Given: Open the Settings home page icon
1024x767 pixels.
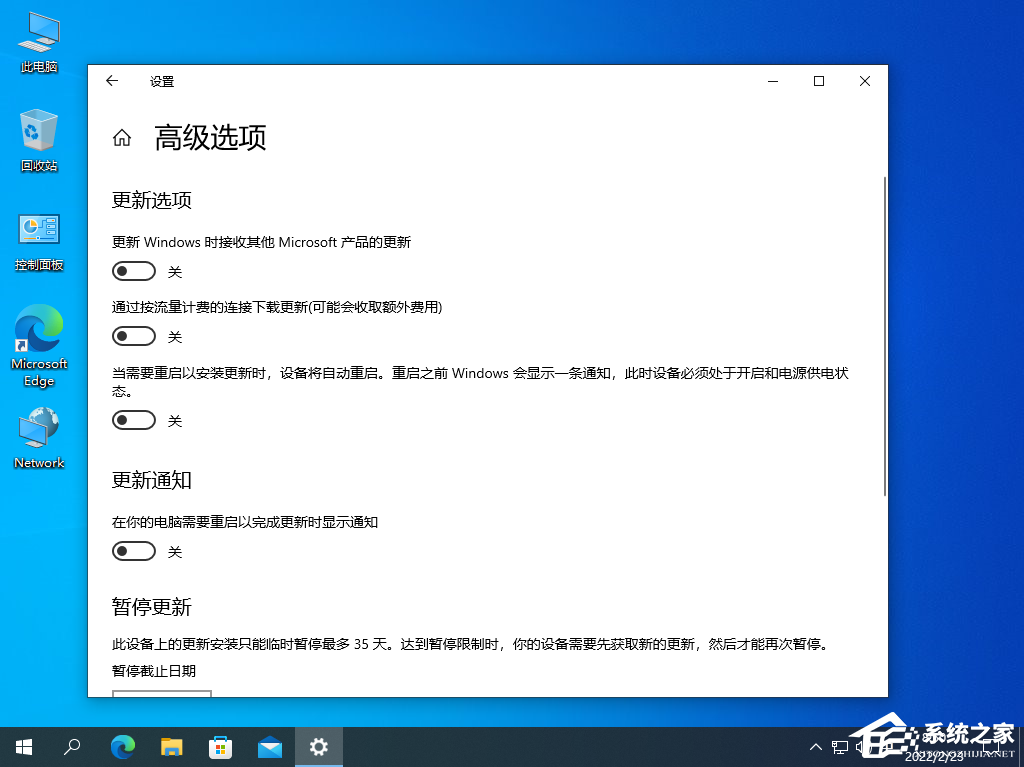Looking at the screenshot, I should (121, 138).
